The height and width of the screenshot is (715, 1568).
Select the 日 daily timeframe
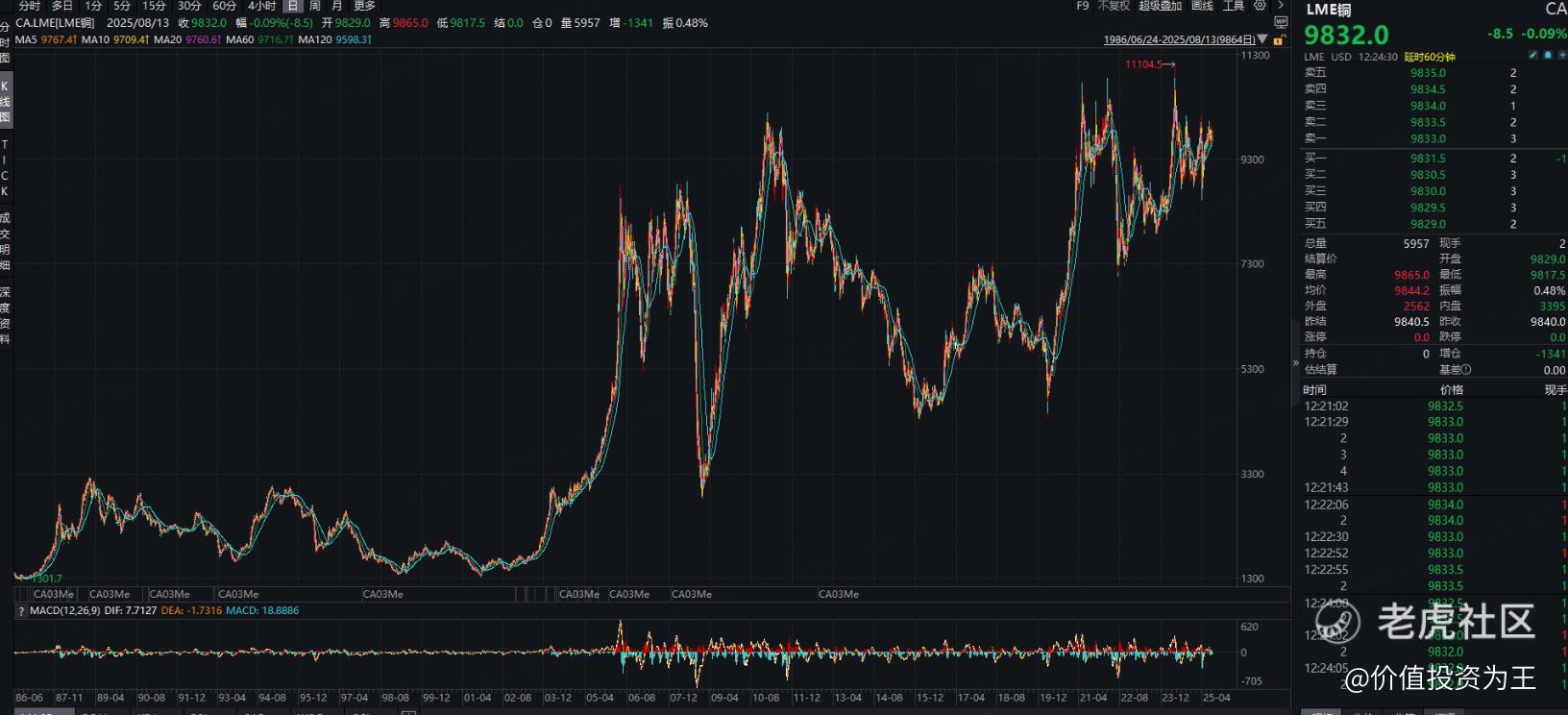click(292, 6)
